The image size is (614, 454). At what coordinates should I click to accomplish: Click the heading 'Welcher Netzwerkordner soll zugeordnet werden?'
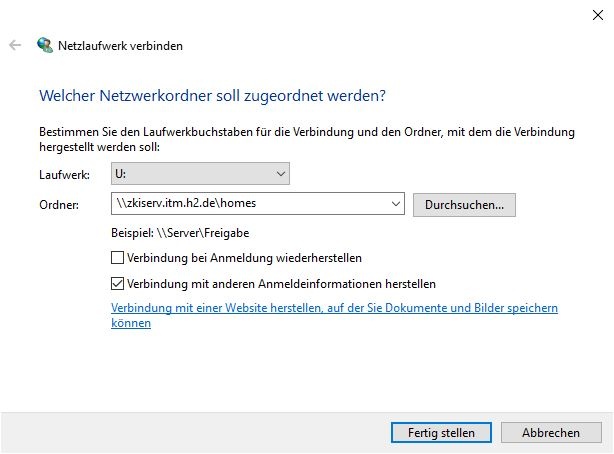[212, 96]
